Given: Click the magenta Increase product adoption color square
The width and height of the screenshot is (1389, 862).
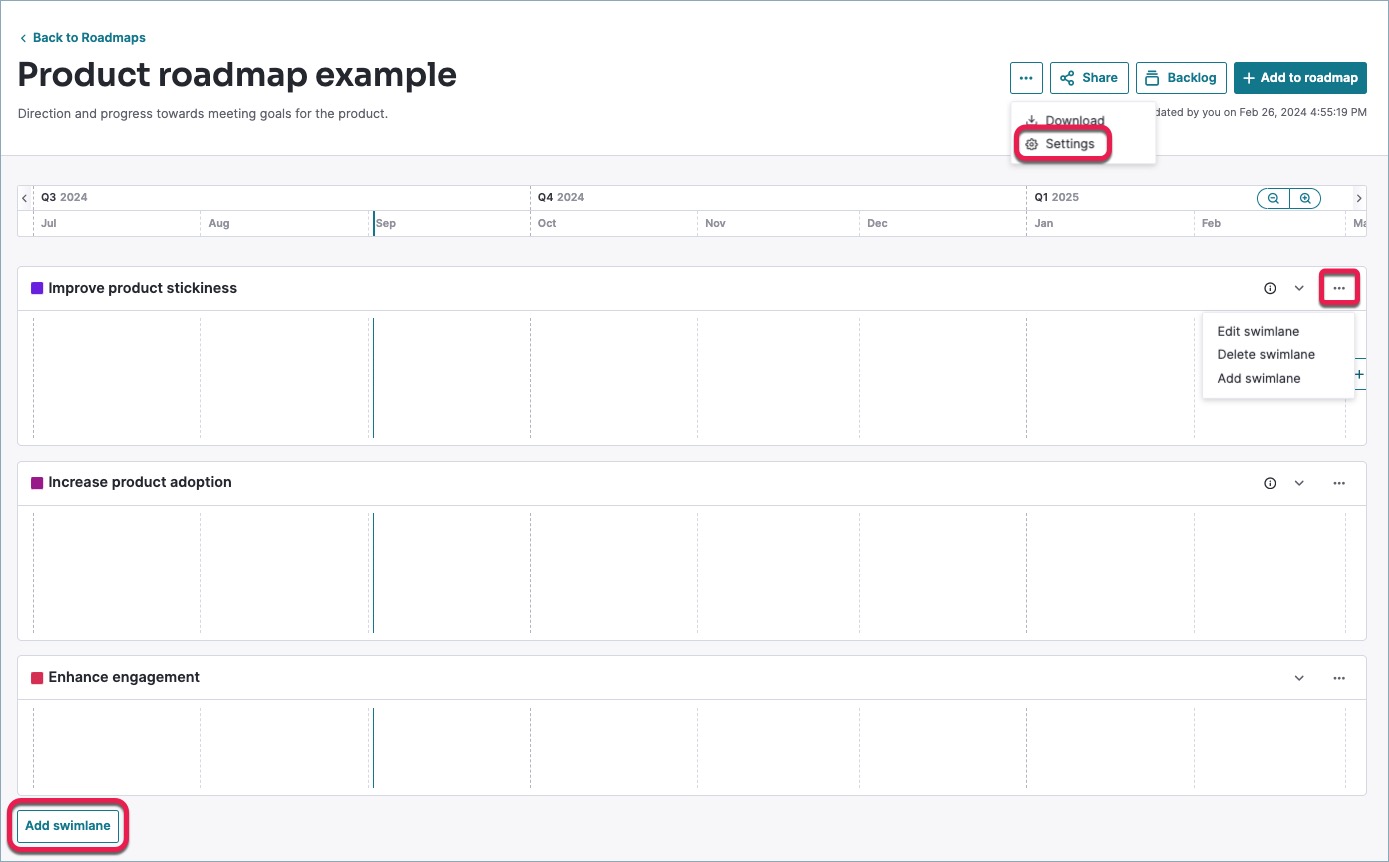Looking at the screenshot, I should point(37,483).
